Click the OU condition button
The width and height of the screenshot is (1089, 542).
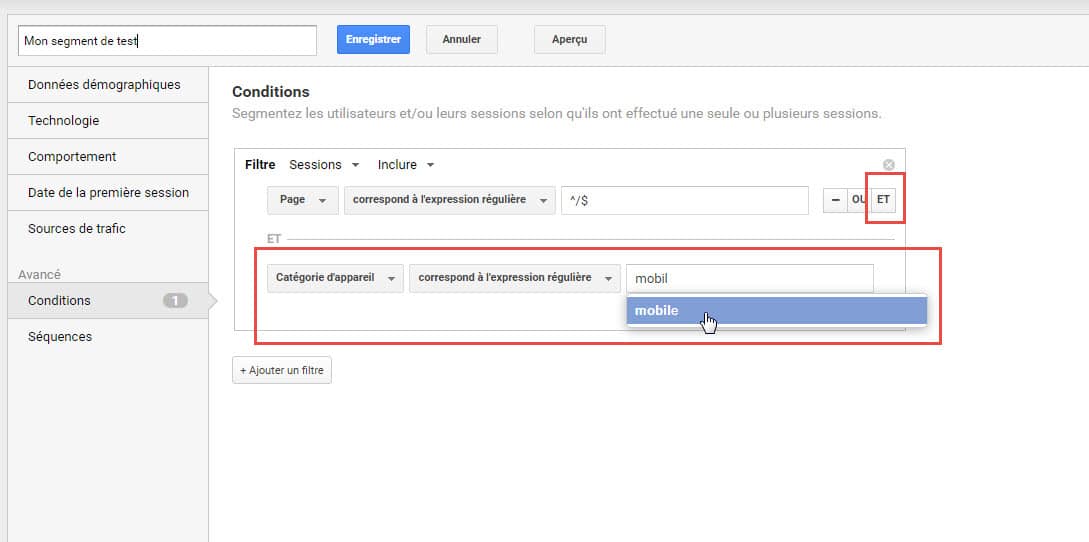[858, 199]
